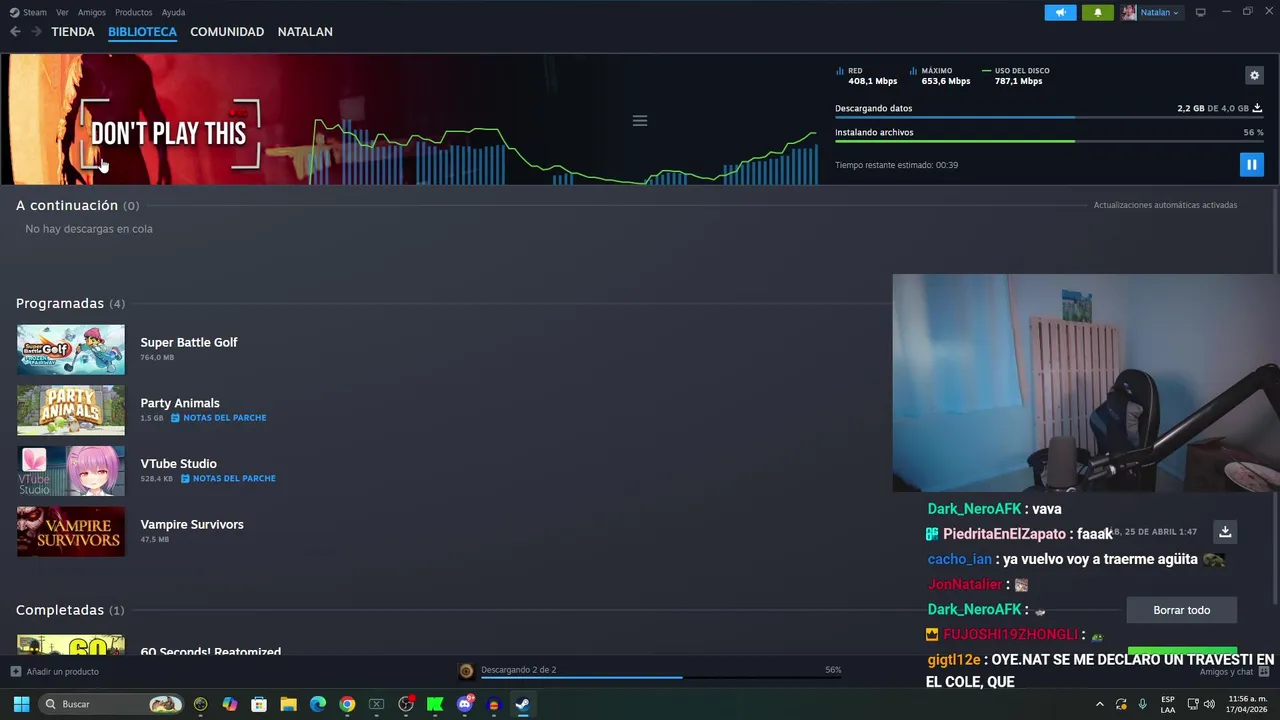Open the Xbox app from the taskbar
Image resolution: width=1280 pixels, height=720 pixels.
(x=376, y=704)
